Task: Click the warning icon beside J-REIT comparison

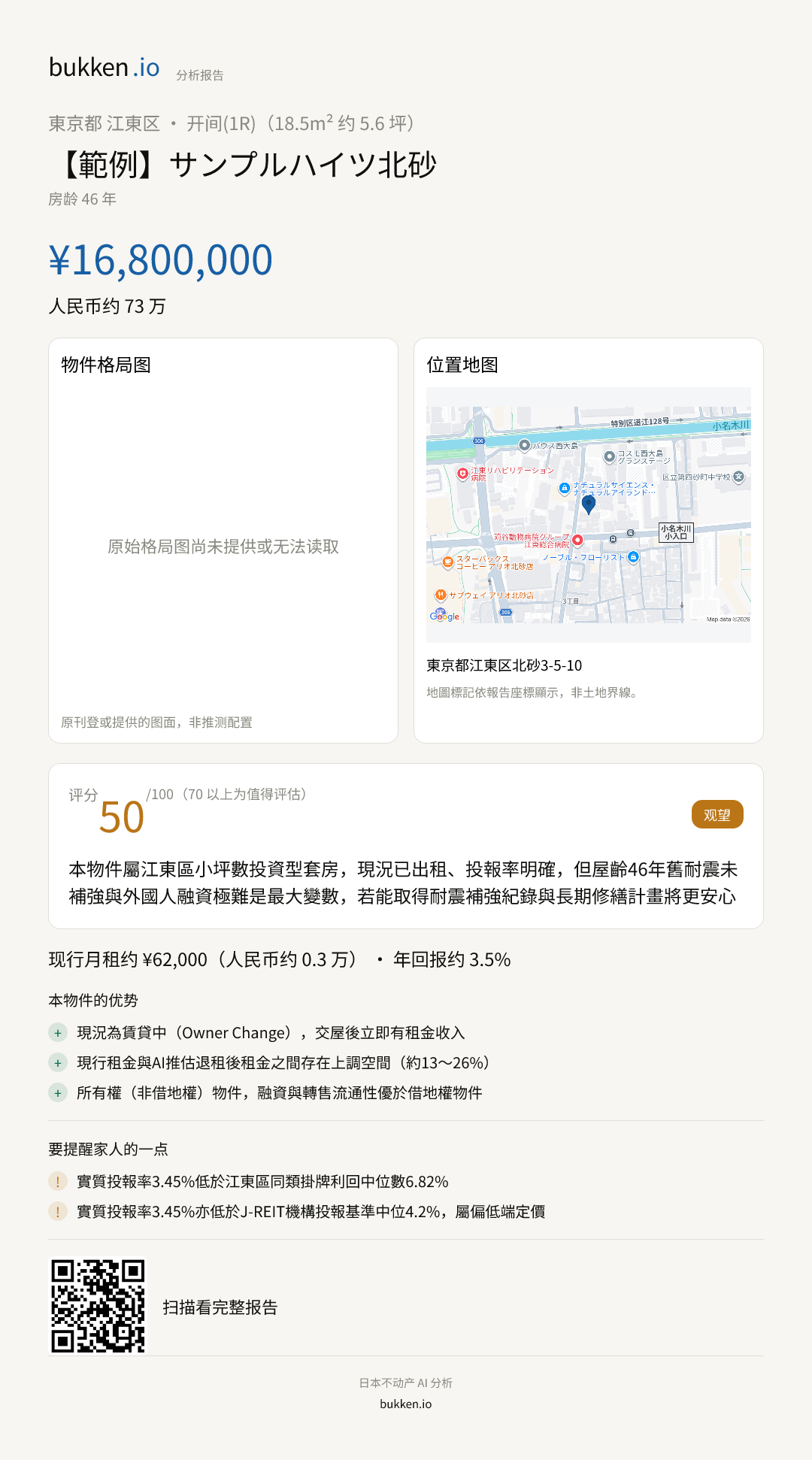Action: [x=58, y=1212]
